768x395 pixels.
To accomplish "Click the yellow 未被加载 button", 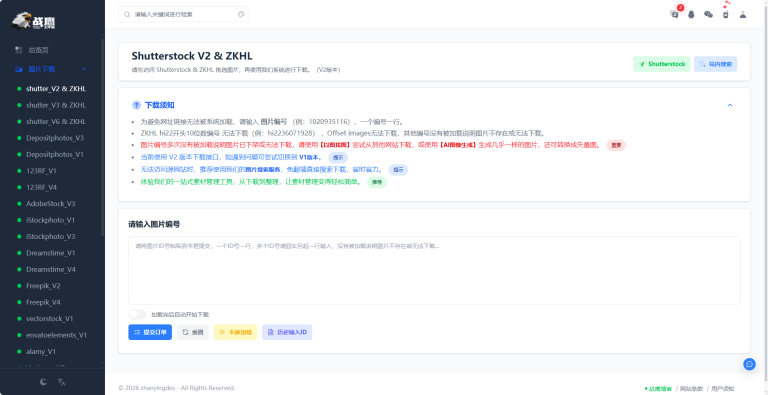I will (235, 332).
